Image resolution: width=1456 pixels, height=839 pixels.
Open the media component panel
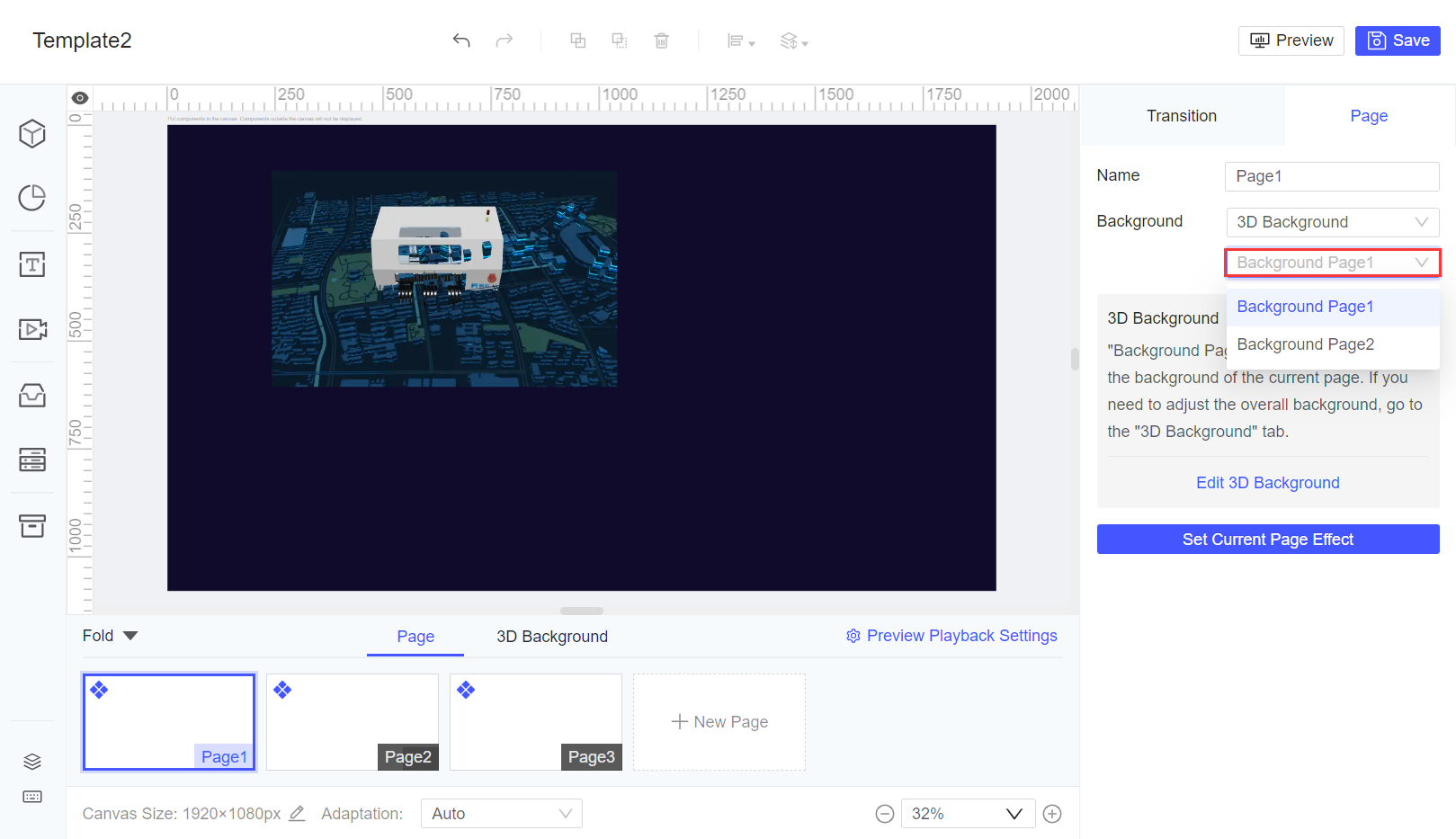(x=31, y=329)
